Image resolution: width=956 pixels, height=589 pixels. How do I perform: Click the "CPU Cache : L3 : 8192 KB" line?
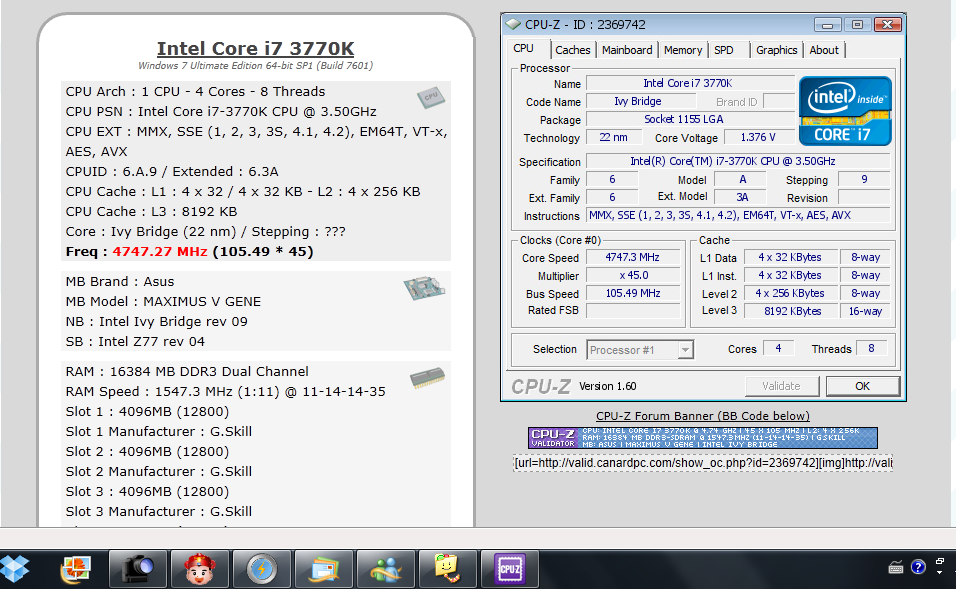pyautogui.click(x=151, y=212)
